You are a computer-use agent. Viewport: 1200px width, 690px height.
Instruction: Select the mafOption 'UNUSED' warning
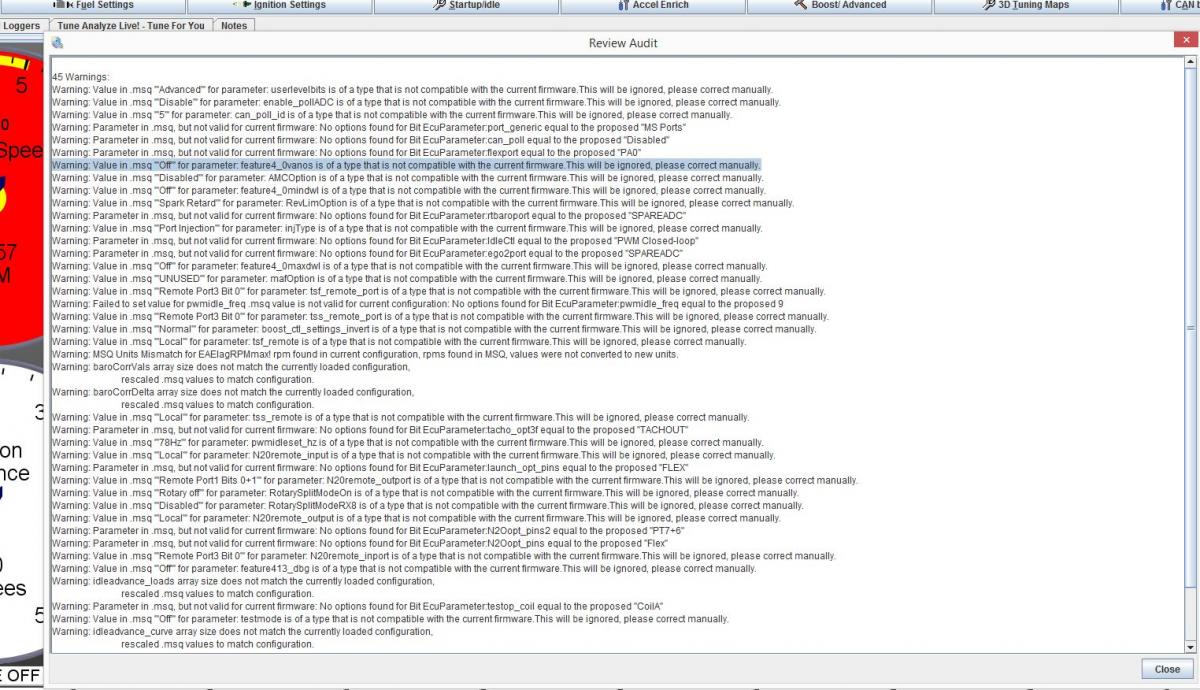click(x=409, y=278)
